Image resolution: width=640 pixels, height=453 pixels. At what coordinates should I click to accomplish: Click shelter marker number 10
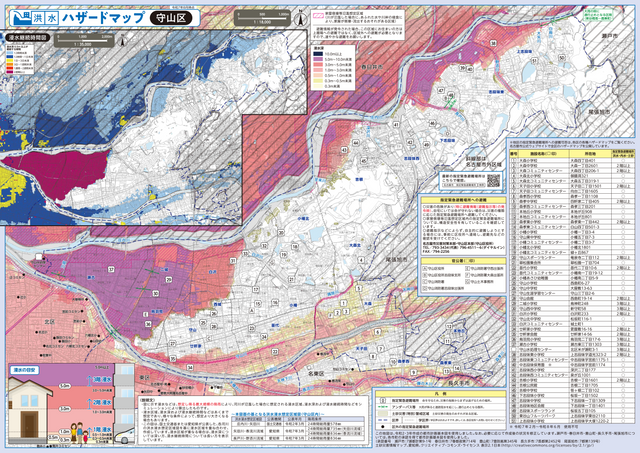pyautogui.click(x=393, y=362)
